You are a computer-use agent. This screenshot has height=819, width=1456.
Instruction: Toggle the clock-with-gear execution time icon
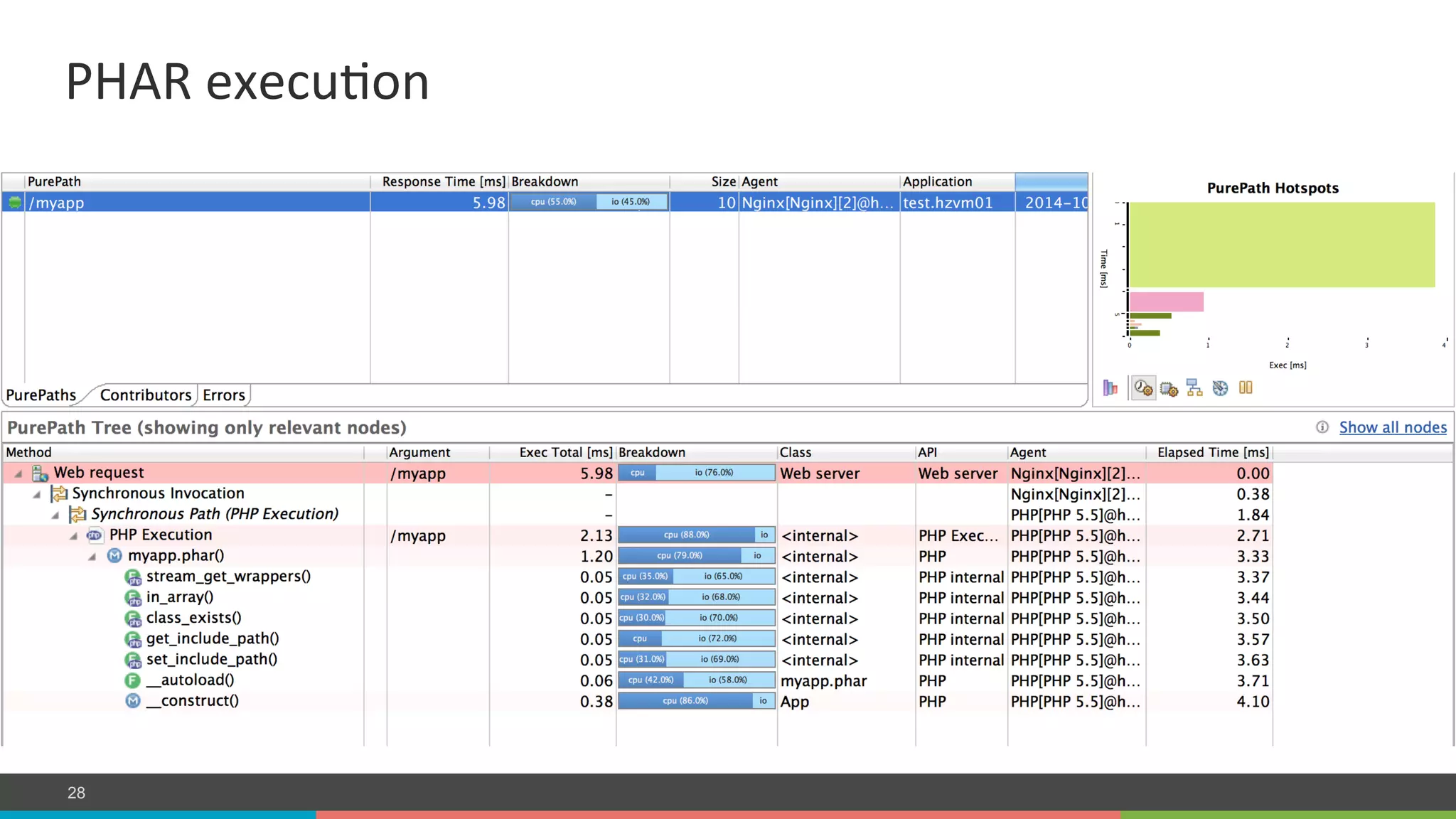1143,387
